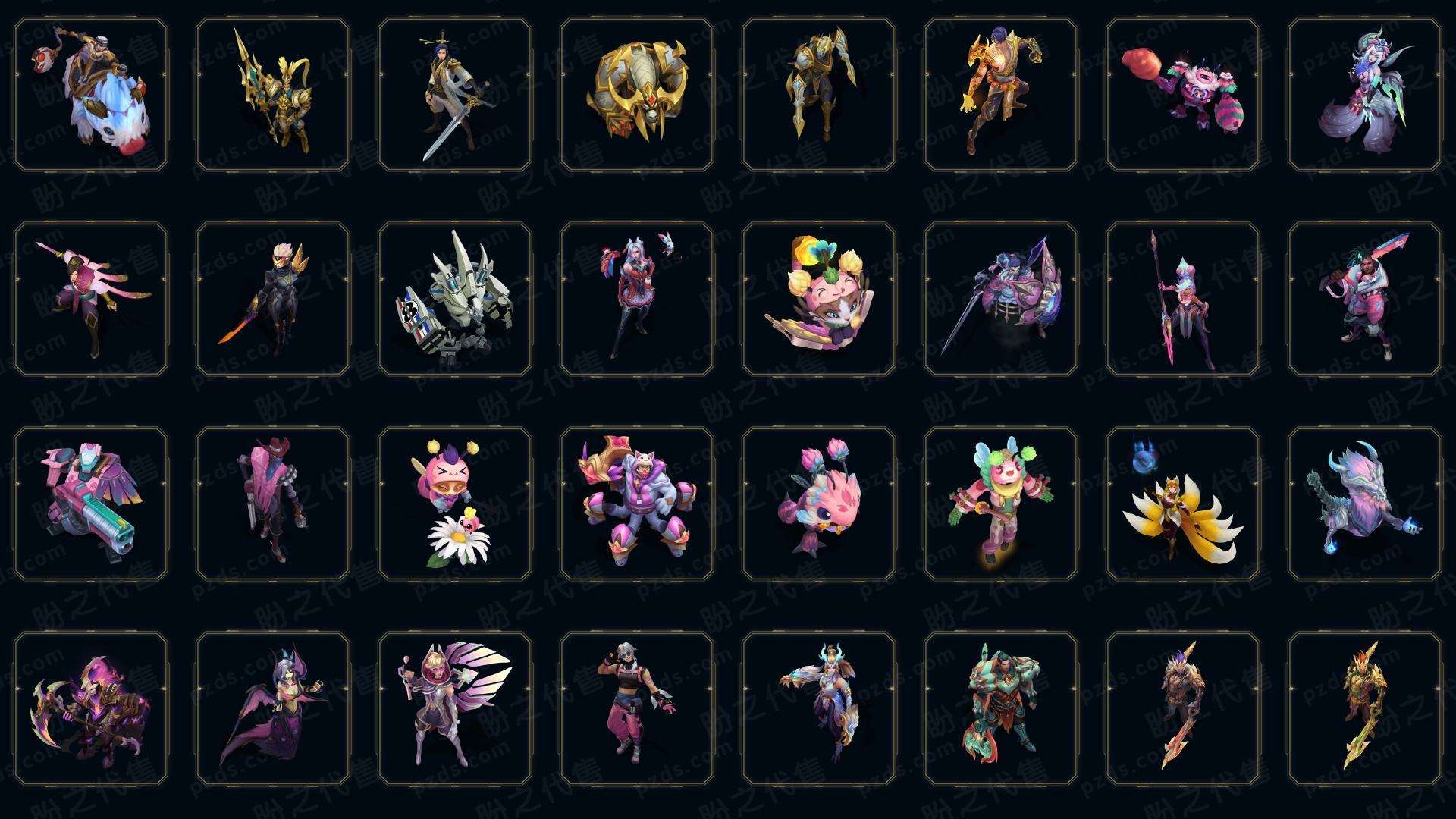Viewport: 1456px width, 819px height.
Task: Open the pink bee with daisy skin
Action: pyautogui.click(x=455, y=504)
